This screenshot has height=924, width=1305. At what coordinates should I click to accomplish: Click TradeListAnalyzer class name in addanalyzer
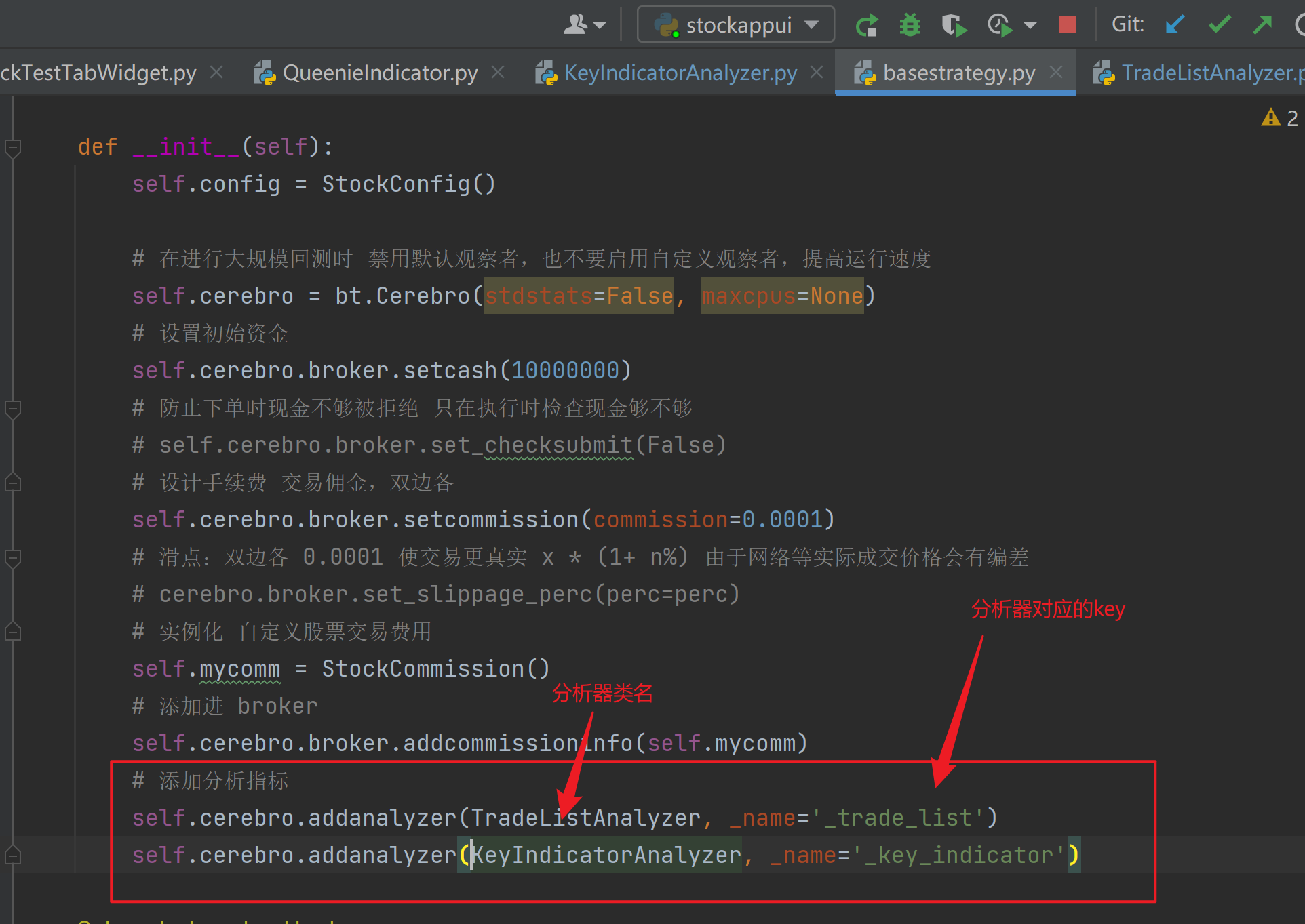tap(586, 818)
